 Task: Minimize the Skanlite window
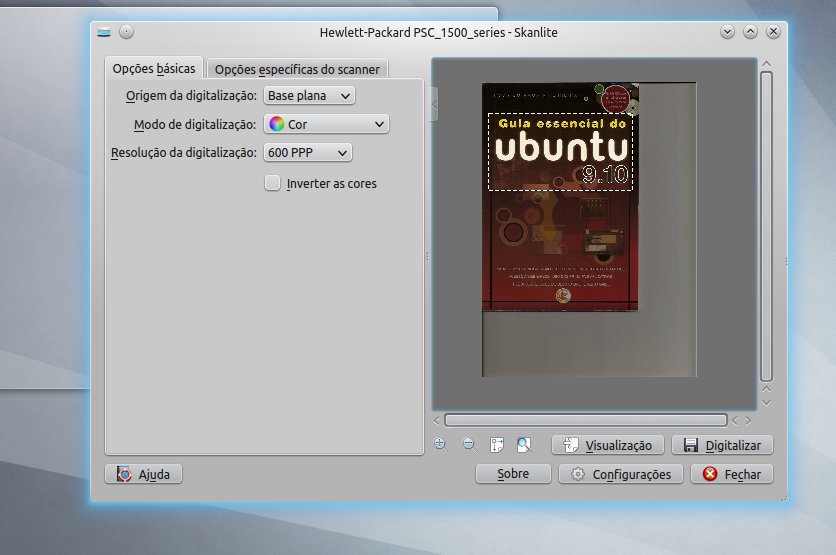pyautogui.click(x=727, y=32)
